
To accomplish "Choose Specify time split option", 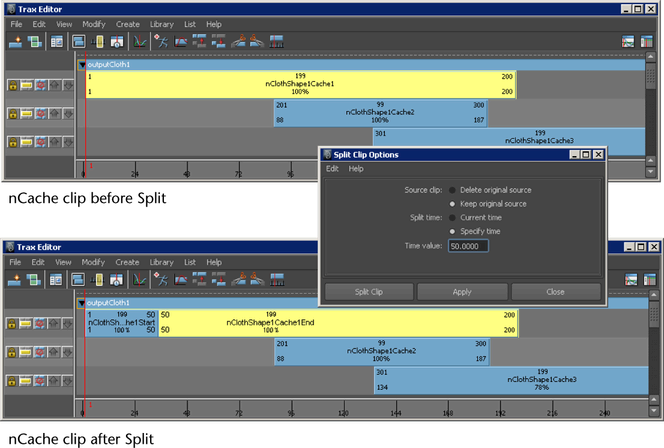I will point(452,232).
